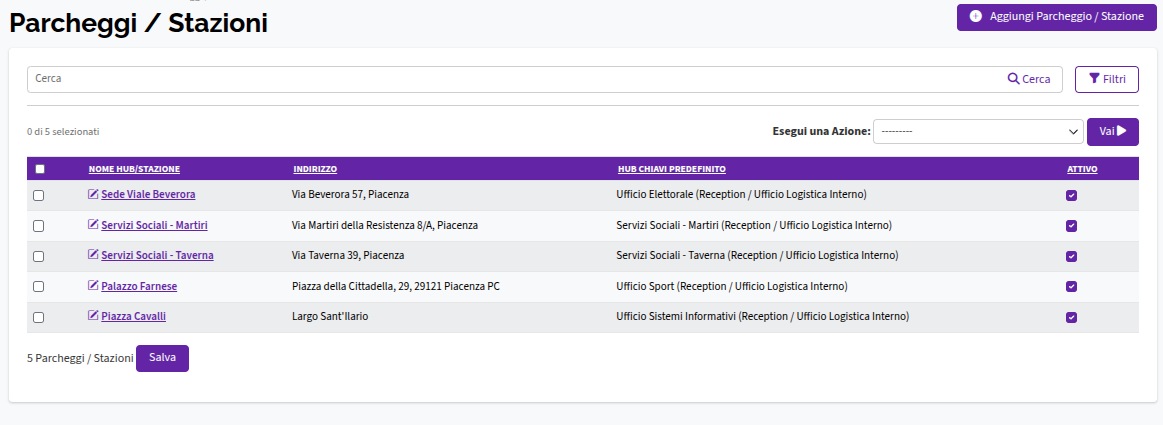This screenshot has height=425, width=1163.
Task: Click the plus icon in Aggiungi Parcheggio / Stazione
Action: coord(975,16)
